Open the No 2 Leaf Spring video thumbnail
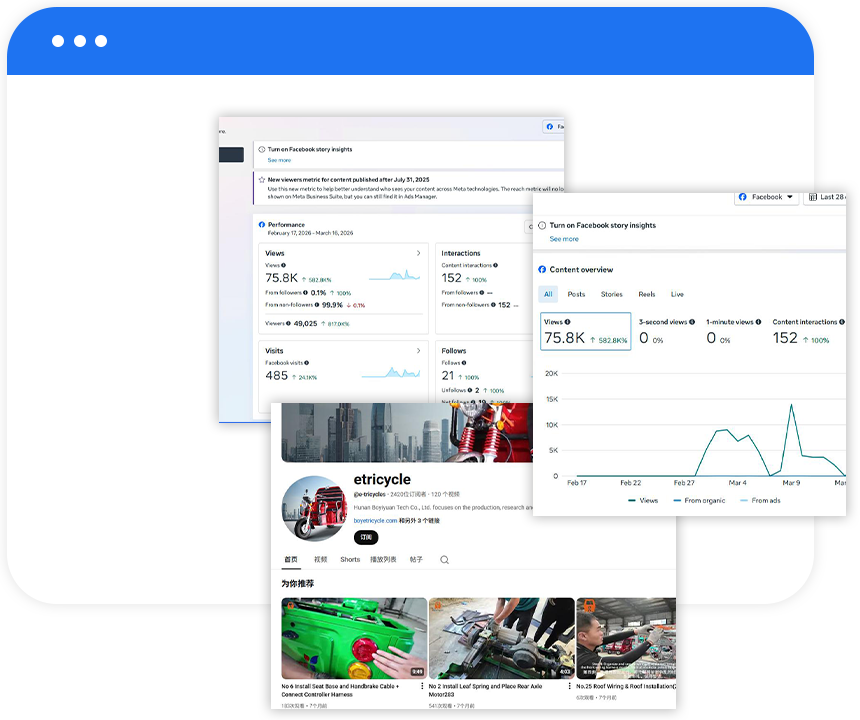The image size is (860, 720). (502, 638)
